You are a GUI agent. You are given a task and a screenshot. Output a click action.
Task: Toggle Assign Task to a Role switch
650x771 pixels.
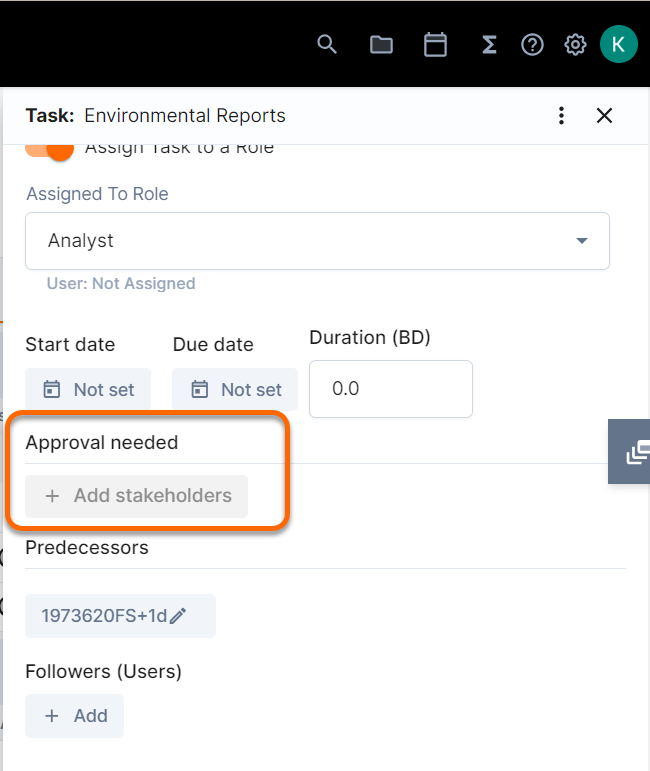click(51, 148)
